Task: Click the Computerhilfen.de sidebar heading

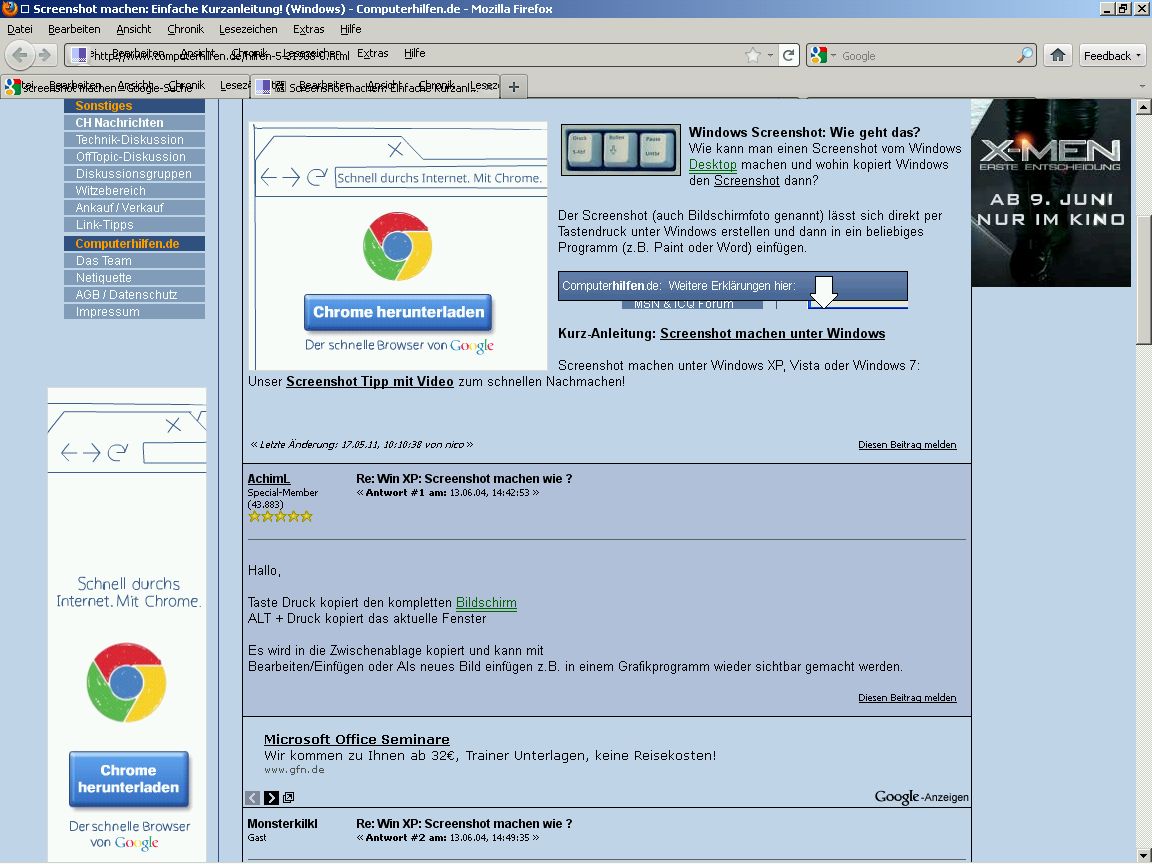Action: pos(134,243)
